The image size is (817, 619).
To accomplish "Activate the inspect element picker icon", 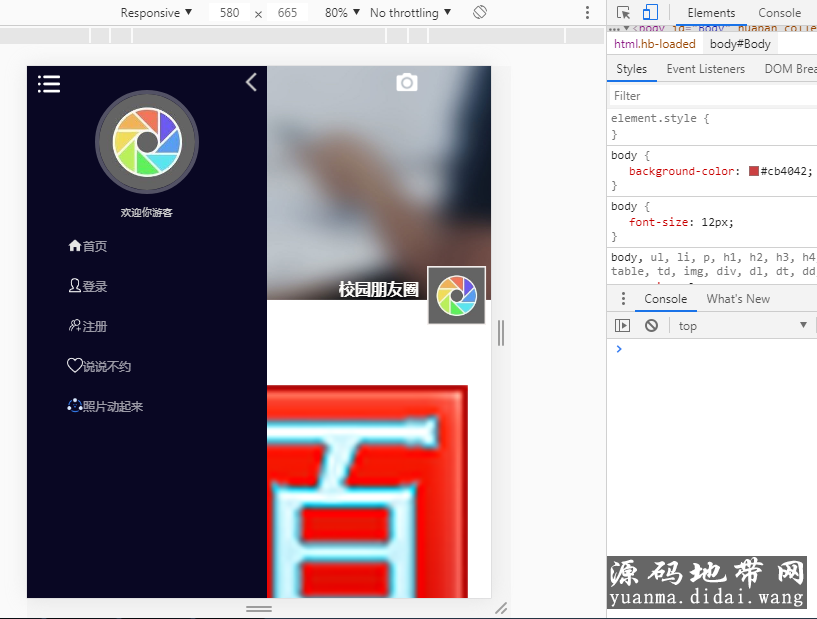I will click(623, 13).
